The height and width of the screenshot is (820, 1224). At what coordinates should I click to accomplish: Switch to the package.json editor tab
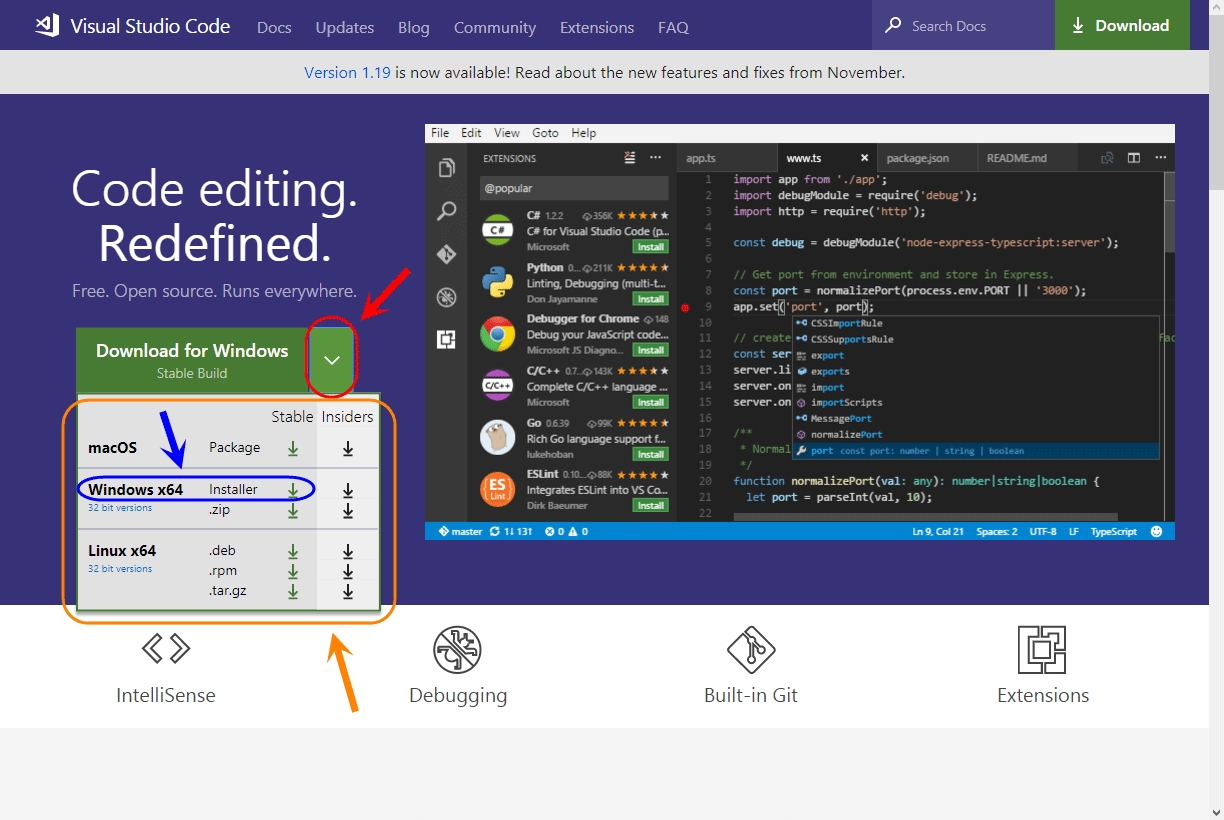pyautogui.click(x=918, y=158)
